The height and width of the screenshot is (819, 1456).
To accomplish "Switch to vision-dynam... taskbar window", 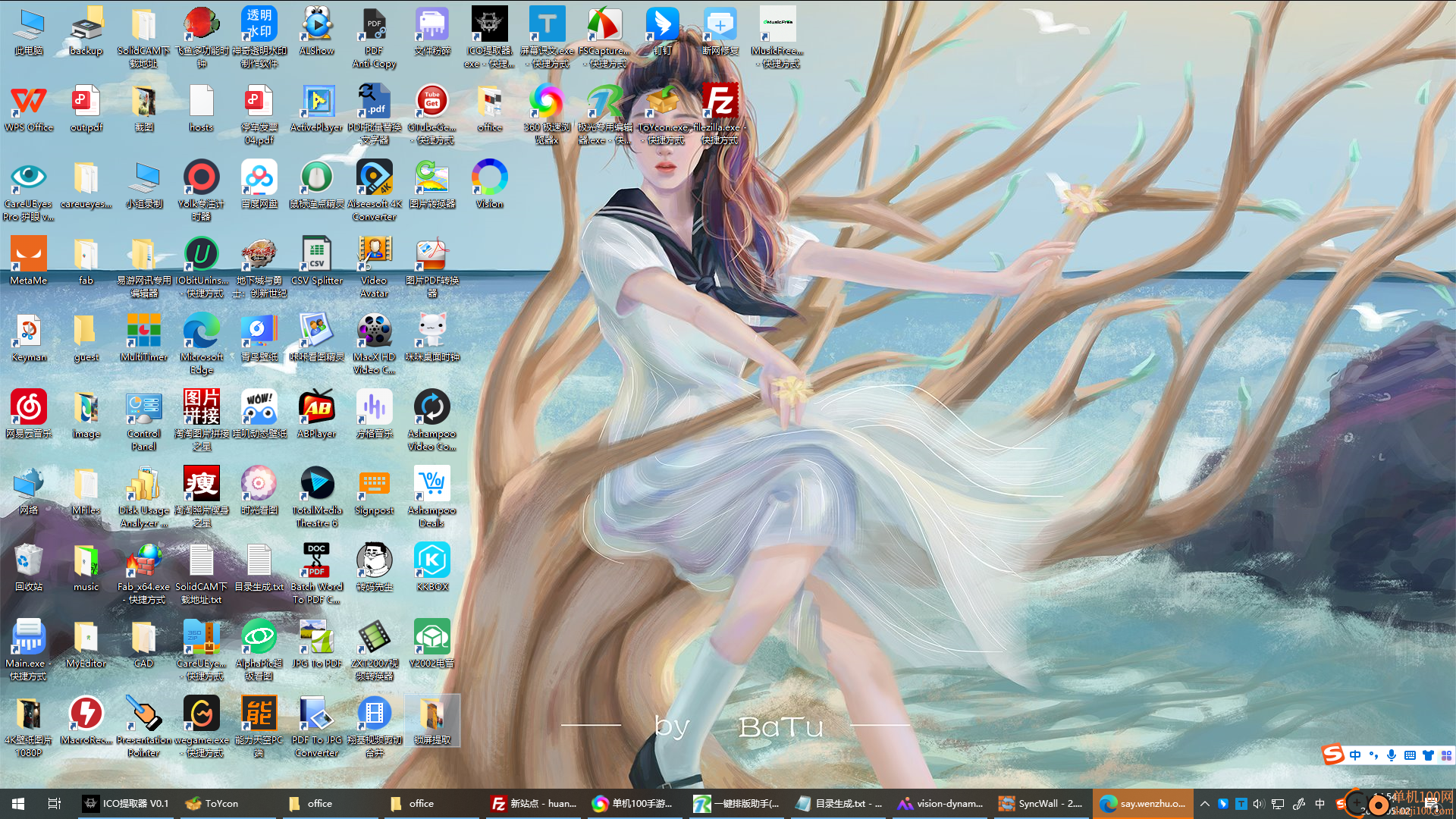I will pos(940,804).
